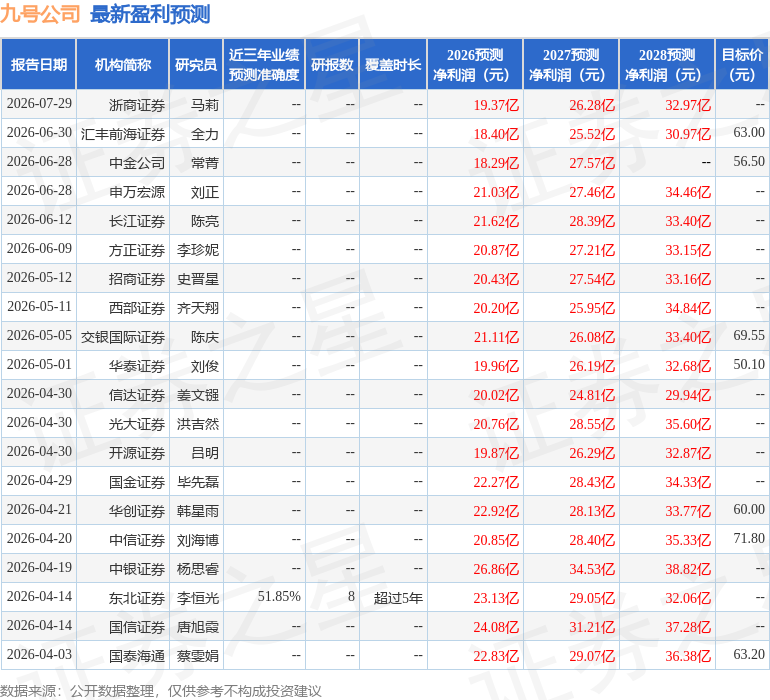The image size is (770, 700).
Task: Click researcher 姜文镪
Action: (197, 394)
